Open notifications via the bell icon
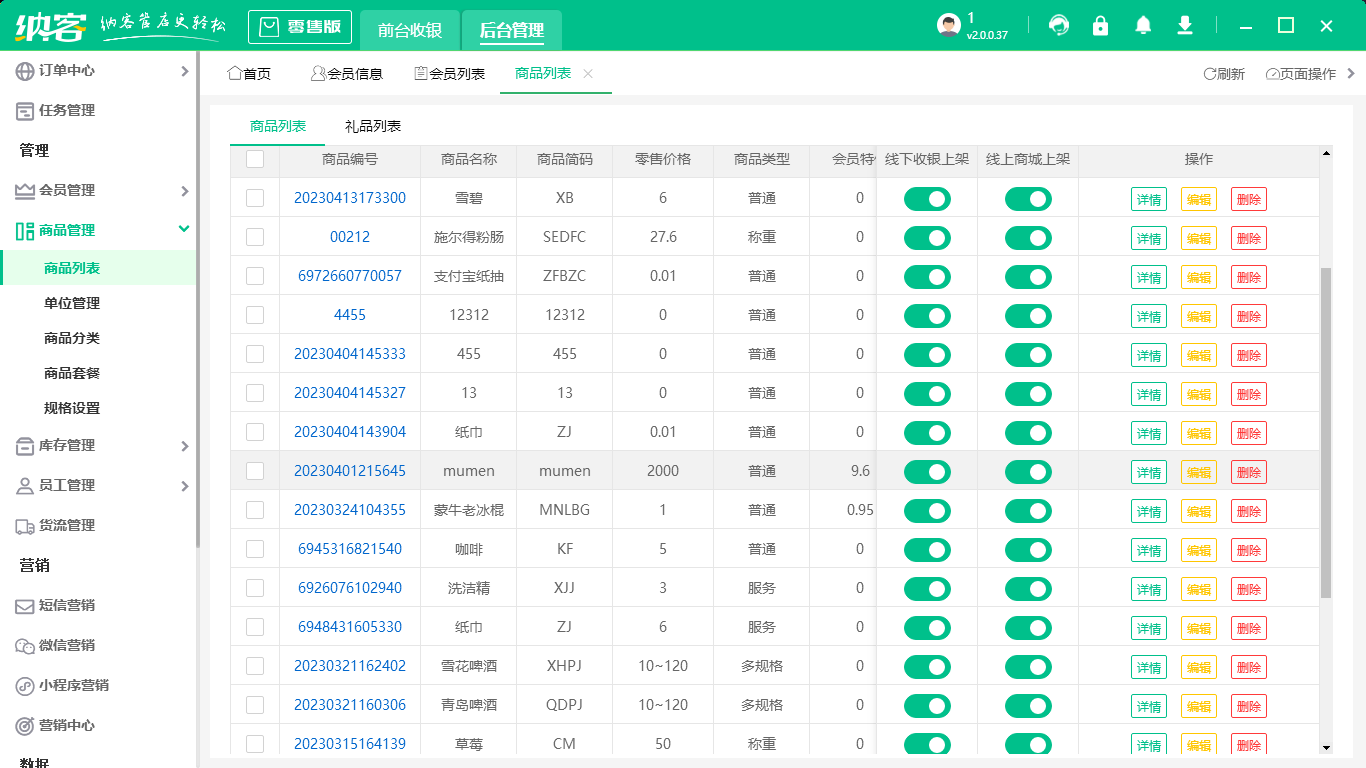This screenshot has height=768, width=1366. pos(1142,25)
